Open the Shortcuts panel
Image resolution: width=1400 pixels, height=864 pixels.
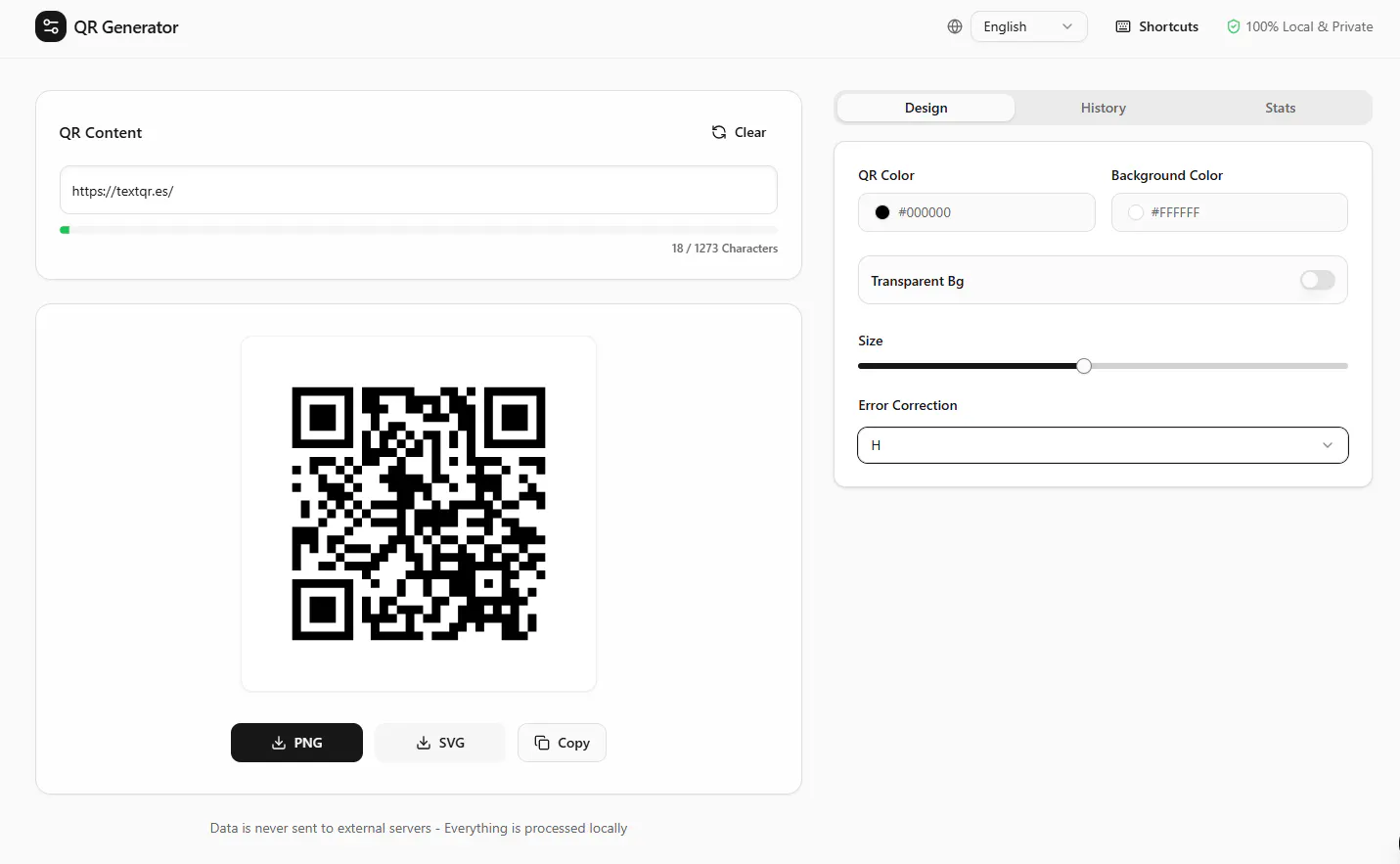tap(1157, 26)
